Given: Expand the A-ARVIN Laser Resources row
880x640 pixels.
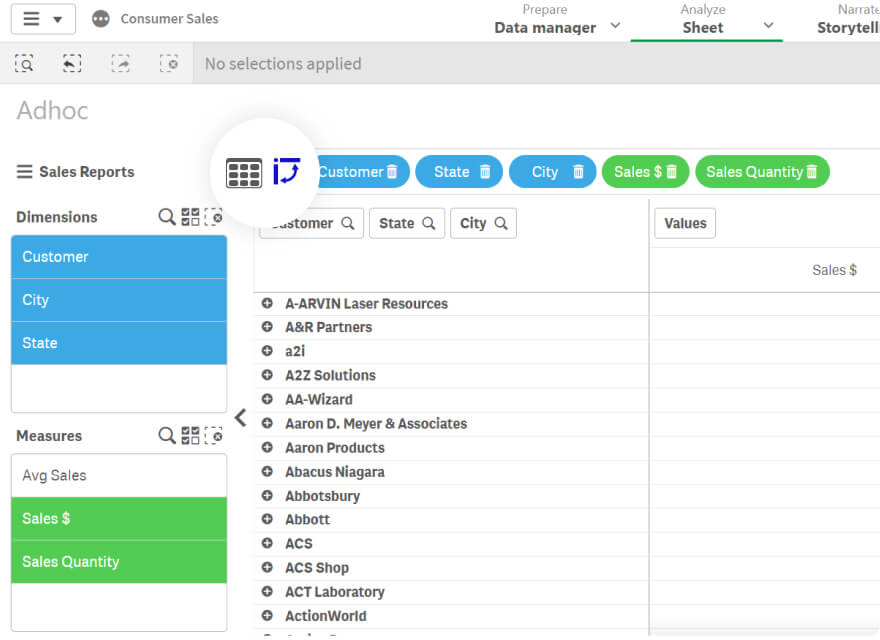Looking at the screenshot, I should [x=267, y=303].
